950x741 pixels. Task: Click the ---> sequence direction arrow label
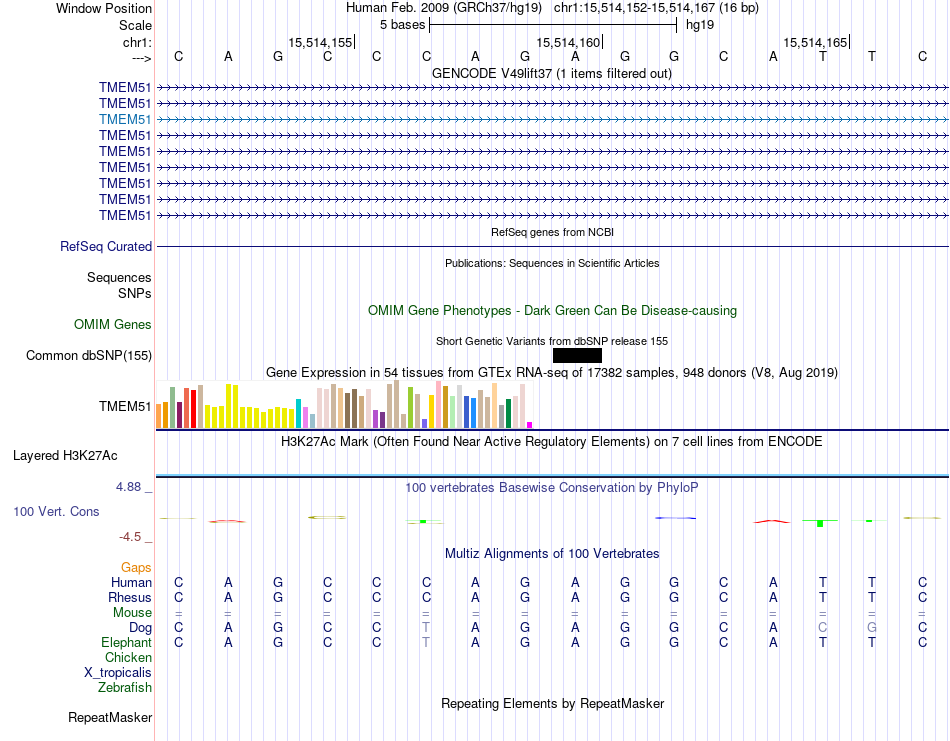[x=141, y=58]
